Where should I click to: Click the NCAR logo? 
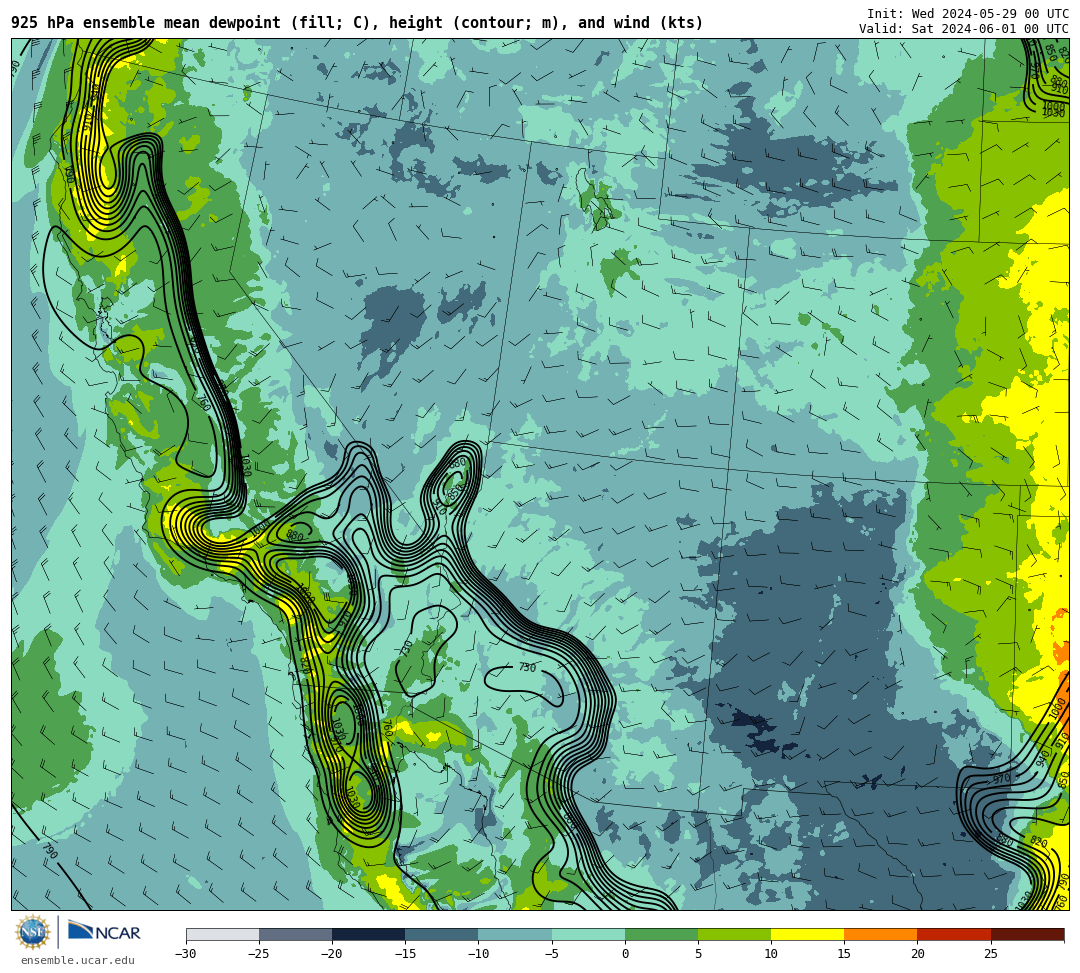click(104, 932)
